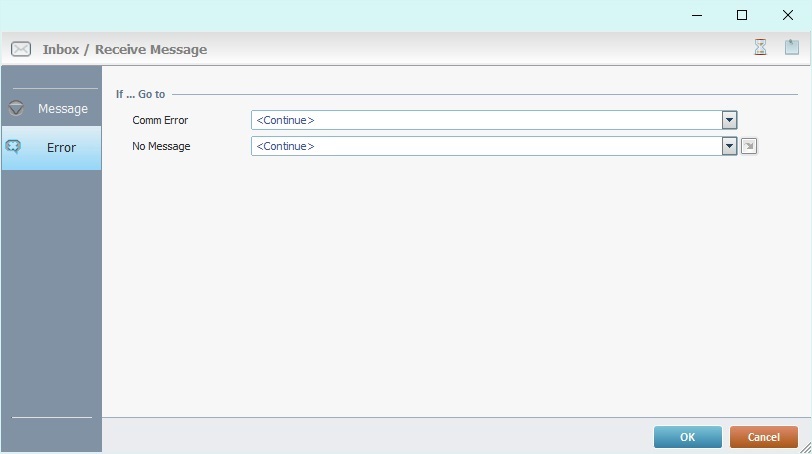Click the Error tab's speech bubble icon

[14, 147]
